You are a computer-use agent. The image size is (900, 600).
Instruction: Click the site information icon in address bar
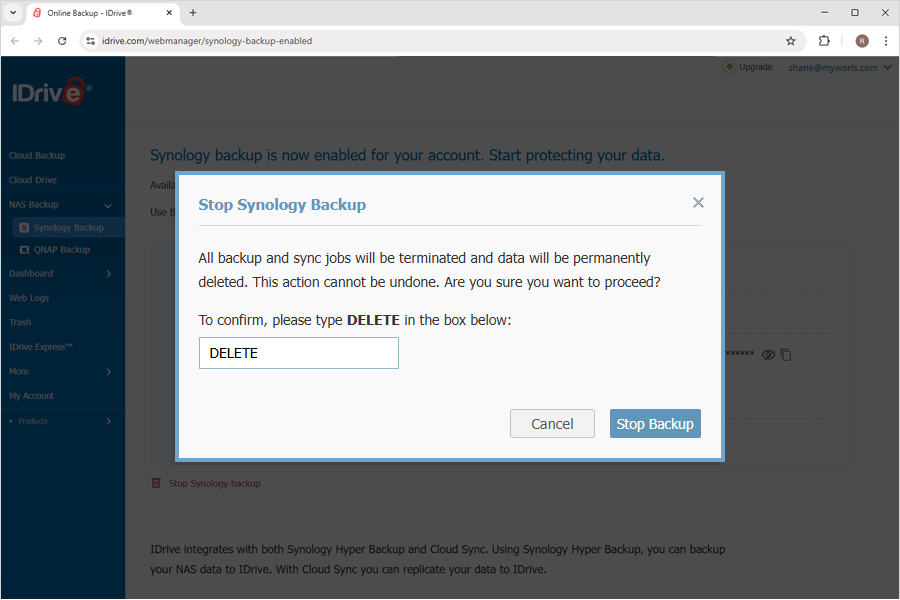coord(90,41)
